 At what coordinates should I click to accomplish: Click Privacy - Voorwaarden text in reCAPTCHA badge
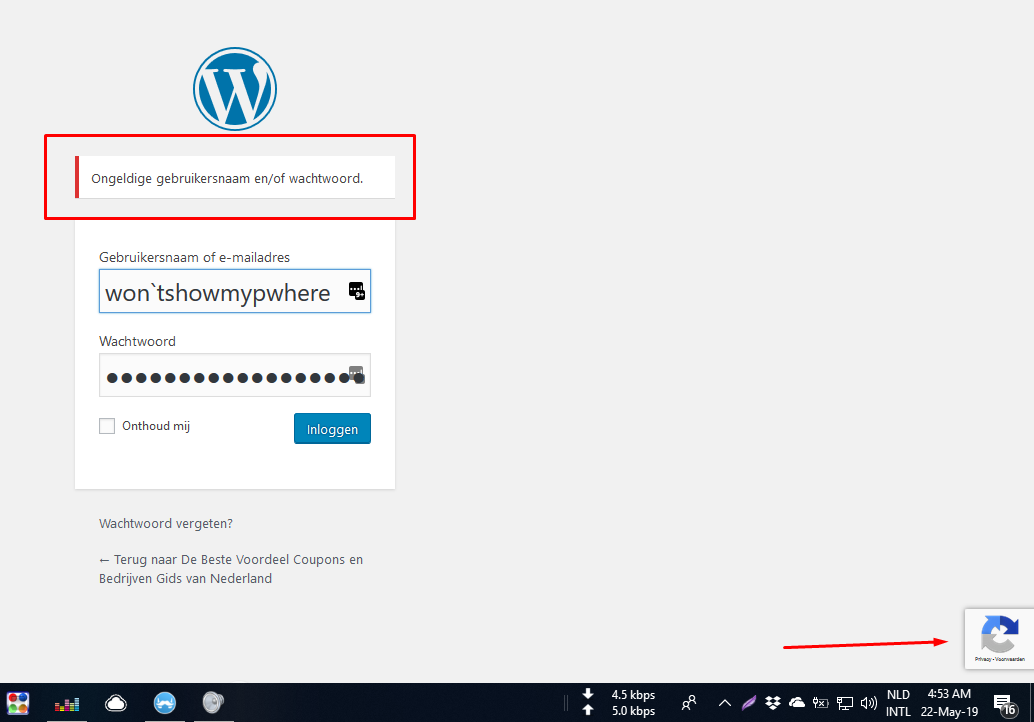(x=1000, y=659)
